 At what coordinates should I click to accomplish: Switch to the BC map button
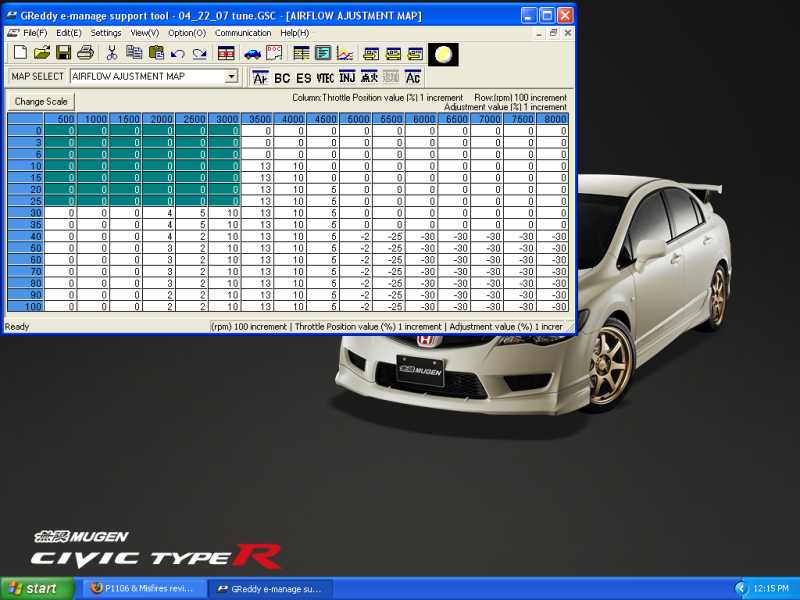[282, 77]
